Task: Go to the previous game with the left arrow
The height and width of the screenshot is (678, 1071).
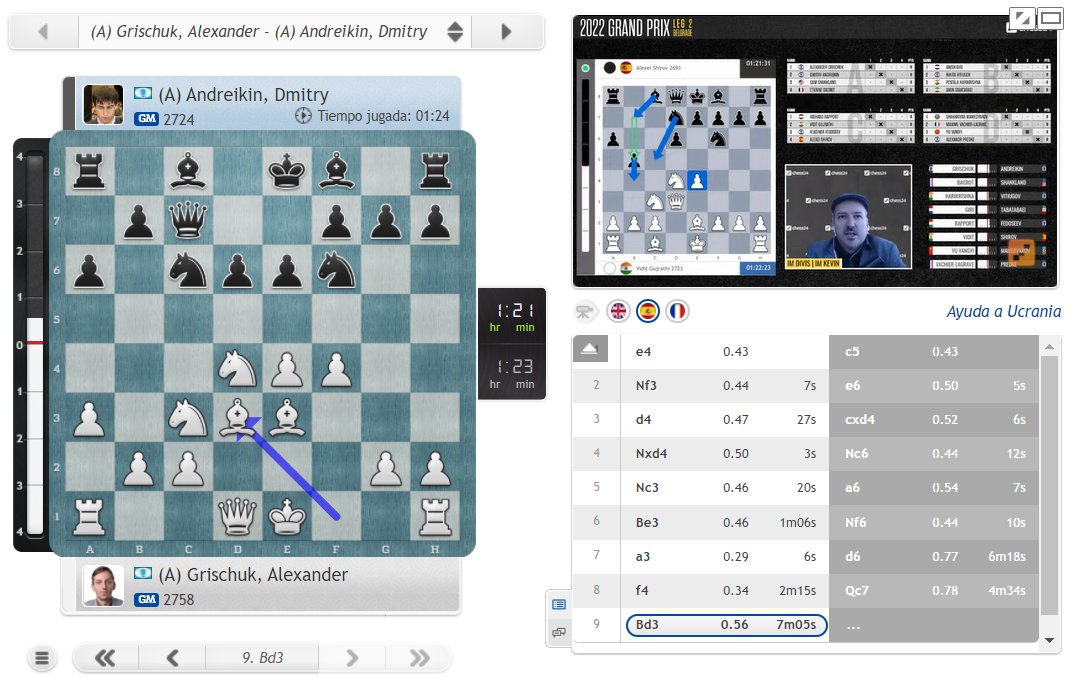Action: coord(44,31)
